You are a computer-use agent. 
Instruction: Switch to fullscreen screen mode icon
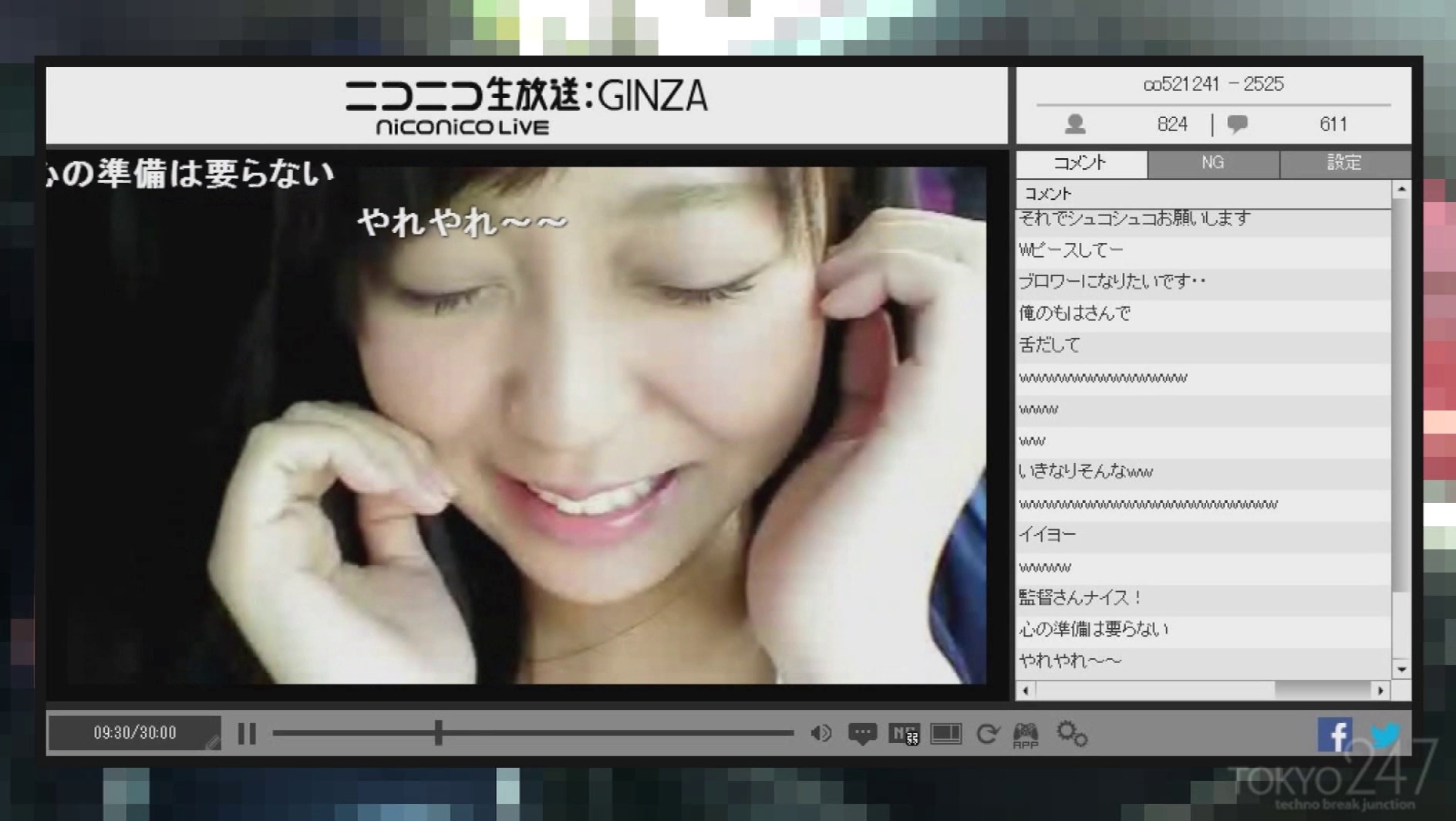coord(946,733)
